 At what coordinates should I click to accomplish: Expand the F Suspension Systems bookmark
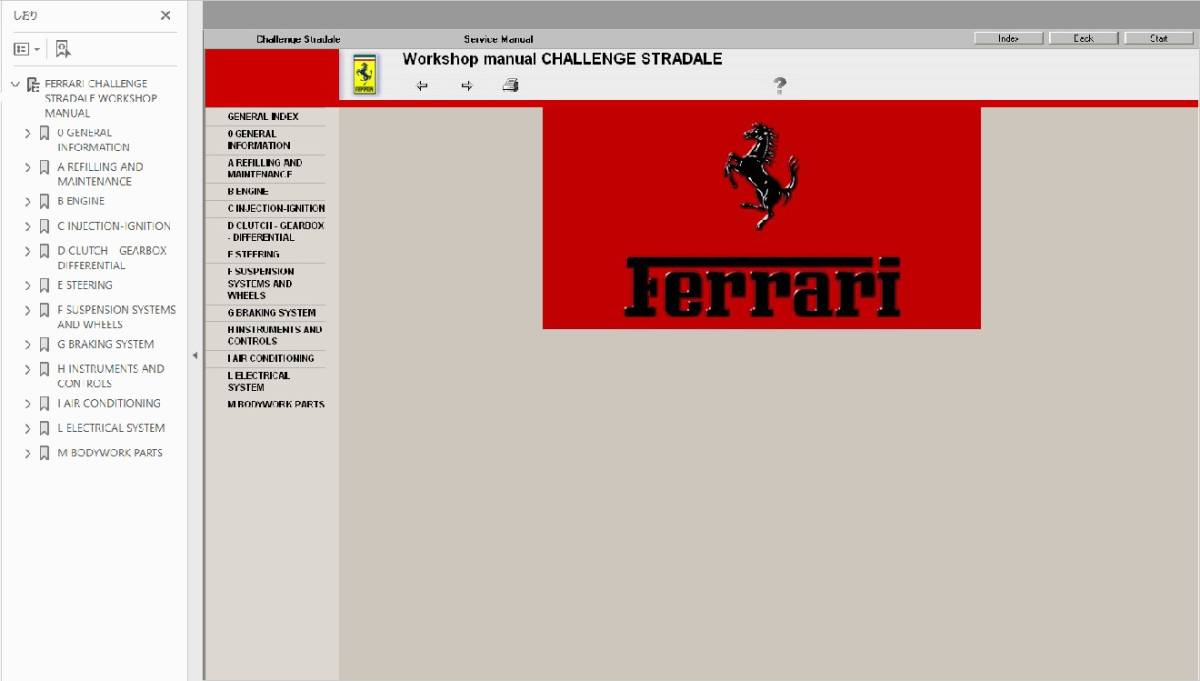coord(28,310)
